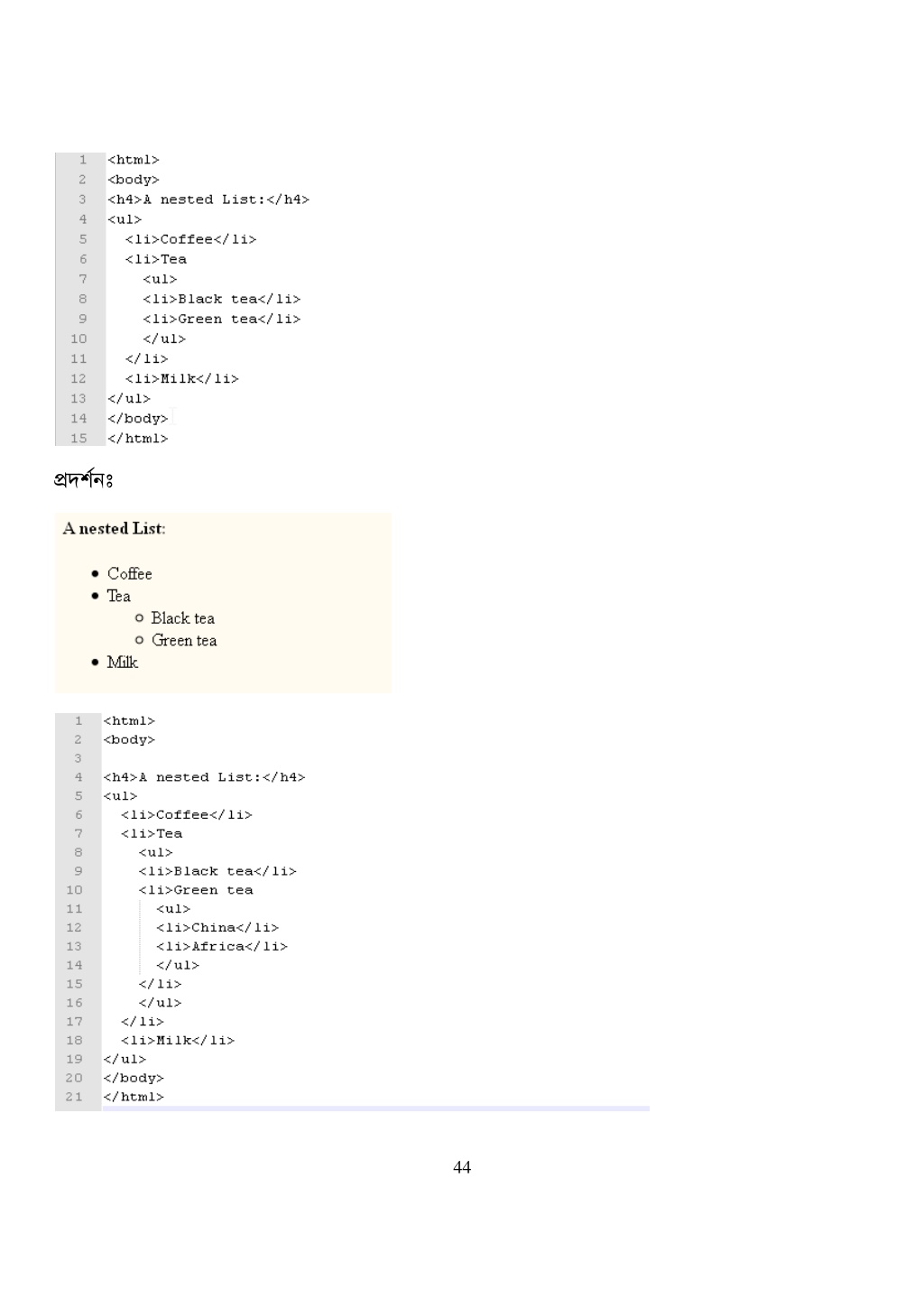This screenshot has height=1308, width=924.
Task: Click line number 21 in code gutter
Action: click(73, 1097)
